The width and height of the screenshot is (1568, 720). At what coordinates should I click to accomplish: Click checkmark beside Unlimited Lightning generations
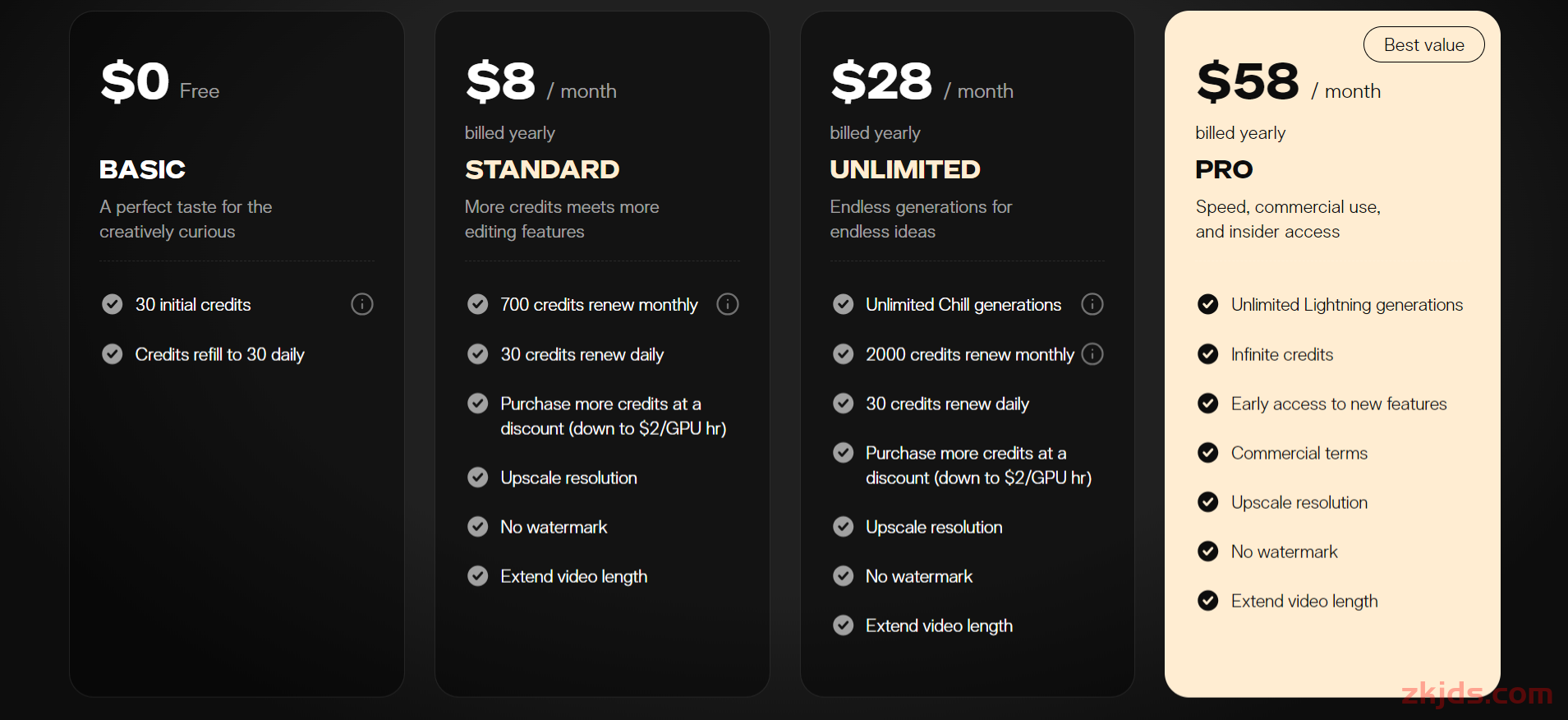pyautogui.click(x=1208, y=304)
